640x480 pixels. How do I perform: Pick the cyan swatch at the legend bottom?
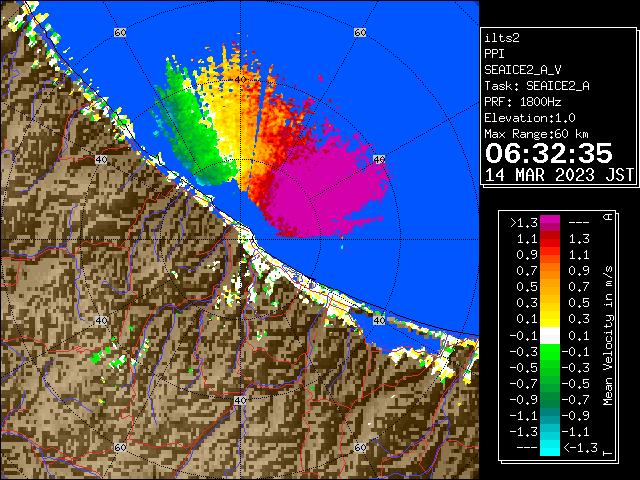550,448
